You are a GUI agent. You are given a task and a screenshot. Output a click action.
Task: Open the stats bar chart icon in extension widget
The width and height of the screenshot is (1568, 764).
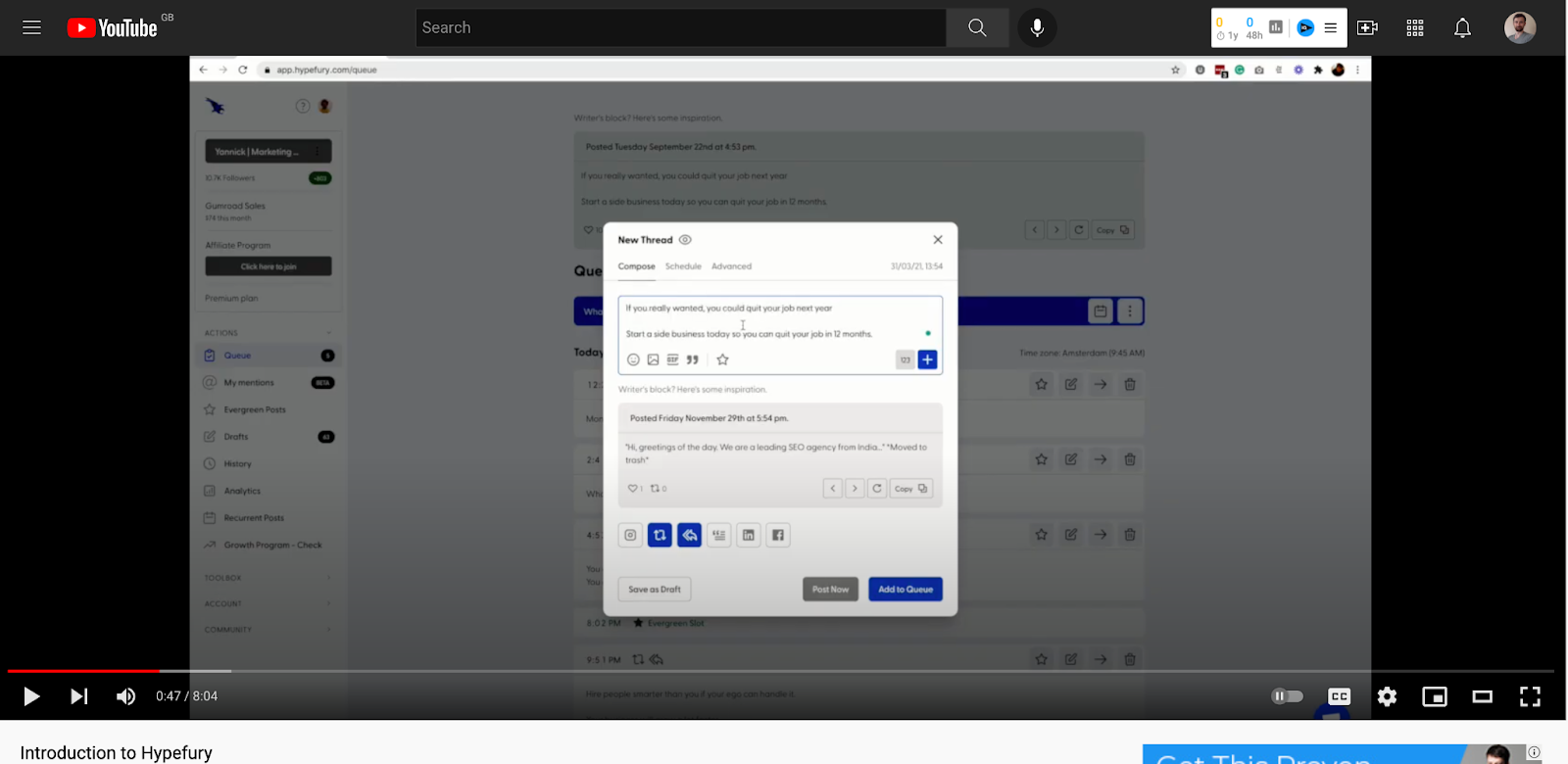coord(1276,27)
